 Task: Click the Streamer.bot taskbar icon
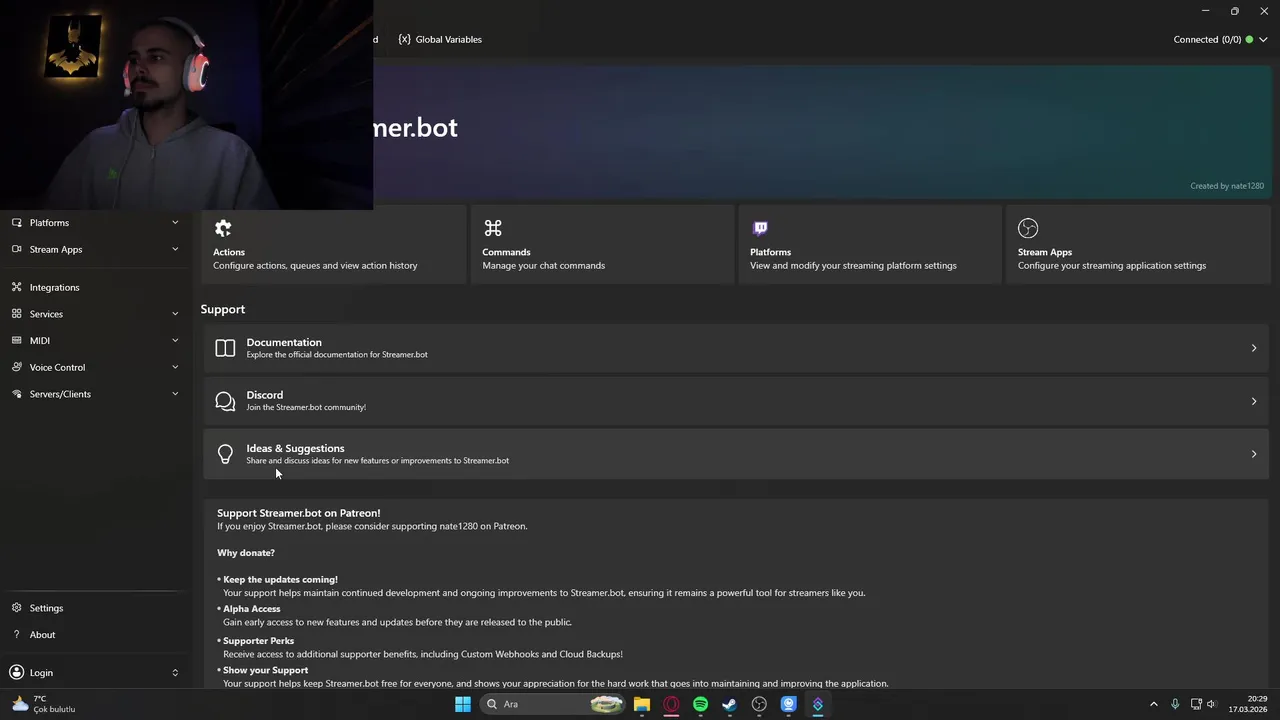point(818,704)
